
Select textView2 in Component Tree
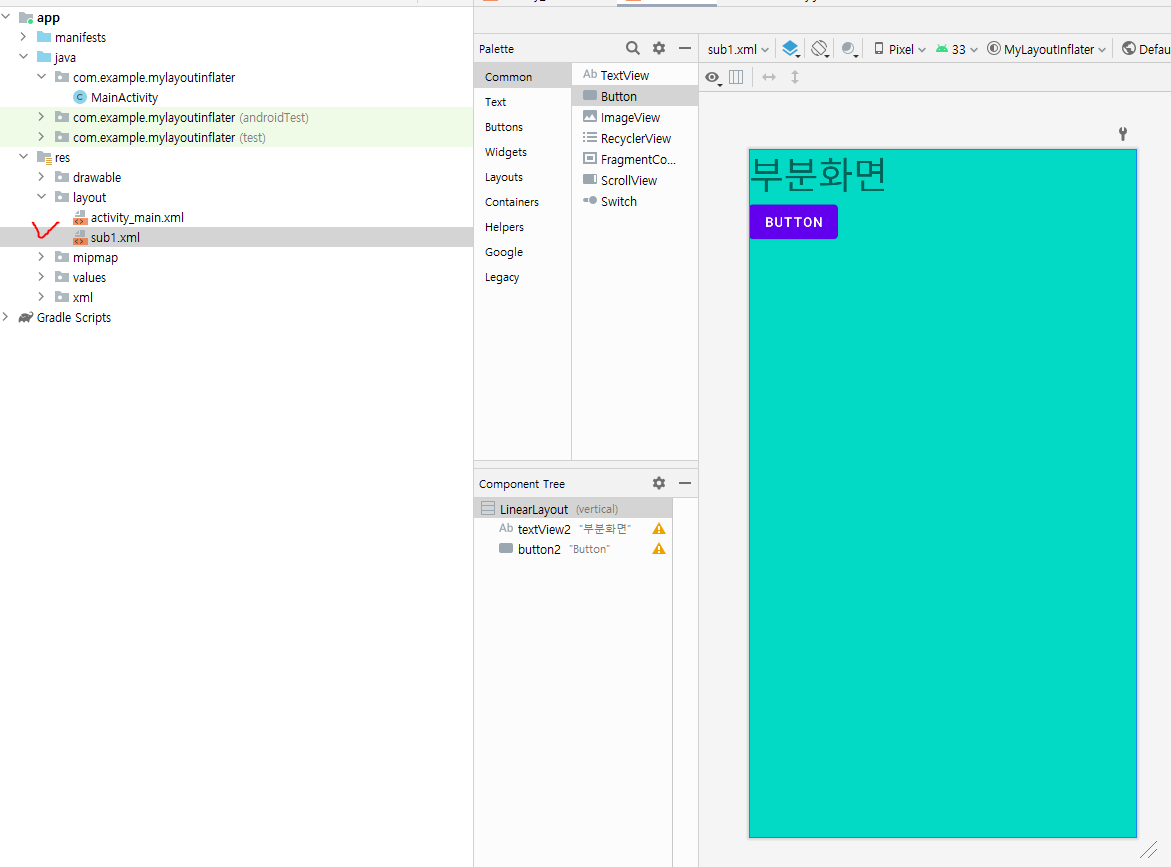coord(573,529)
